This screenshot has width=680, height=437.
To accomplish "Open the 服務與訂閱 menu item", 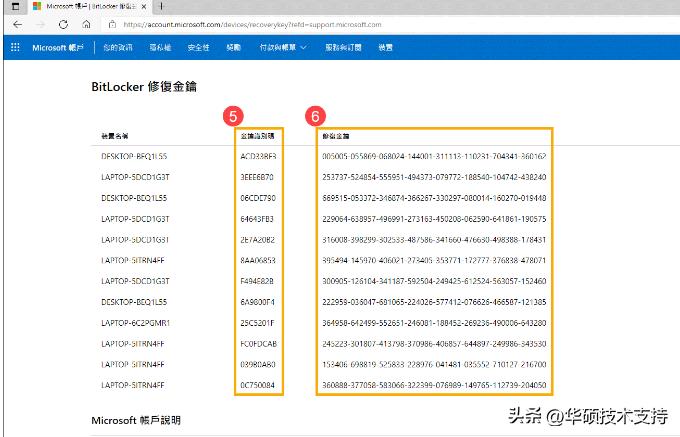I will tap(343, 47).
